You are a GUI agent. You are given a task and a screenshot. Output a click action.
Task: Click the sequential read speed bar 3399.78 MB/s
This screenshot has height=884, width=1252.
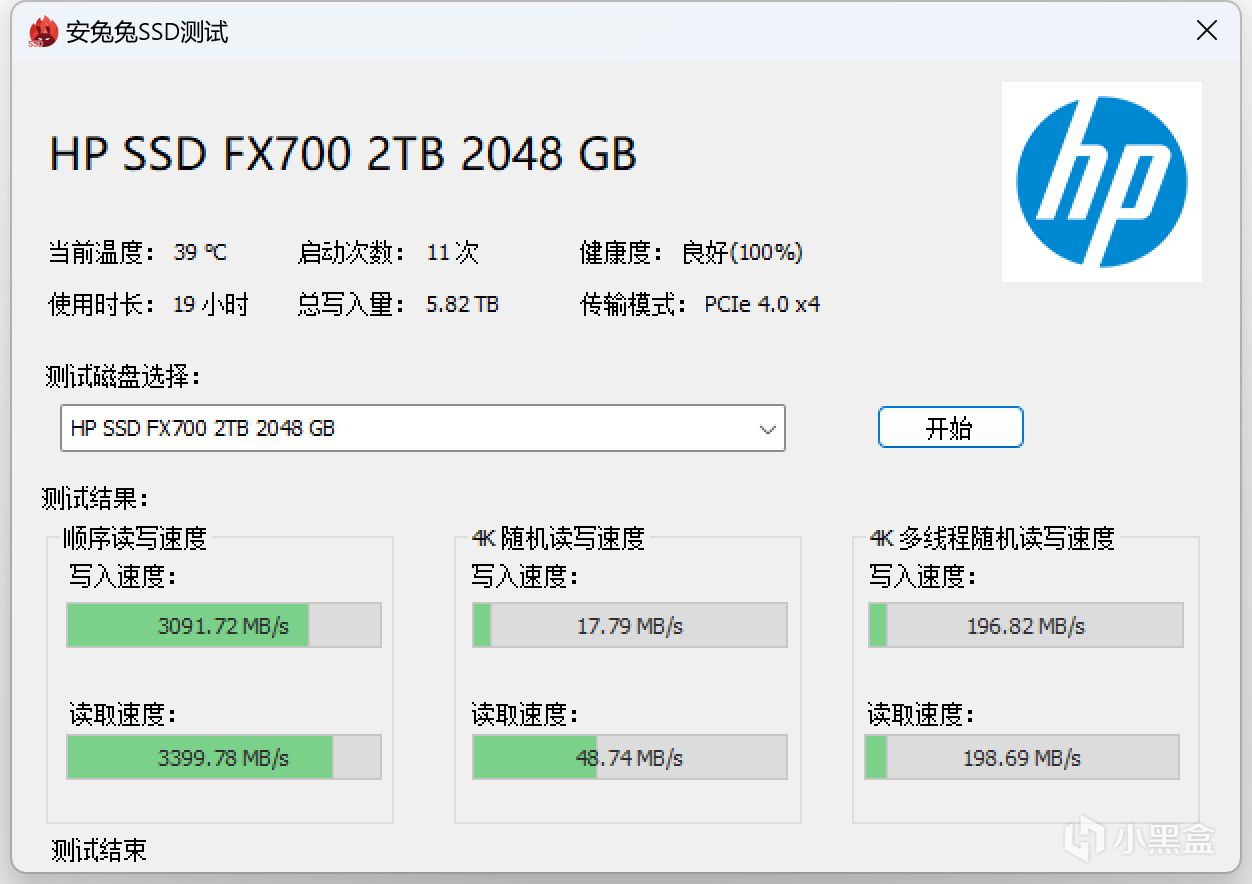224,758
